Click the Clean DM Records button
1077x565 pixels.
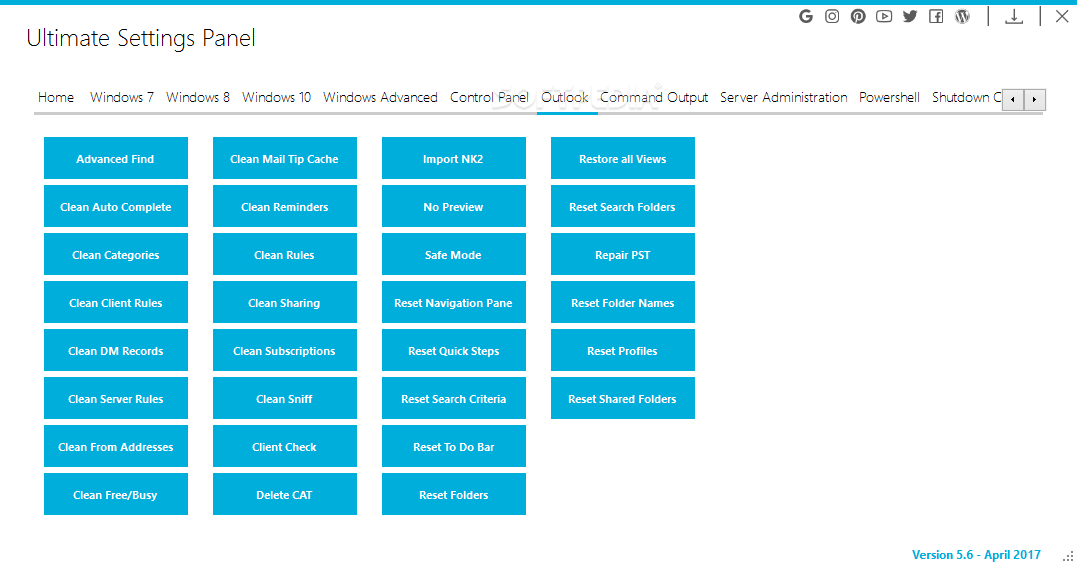click(115, 350)
